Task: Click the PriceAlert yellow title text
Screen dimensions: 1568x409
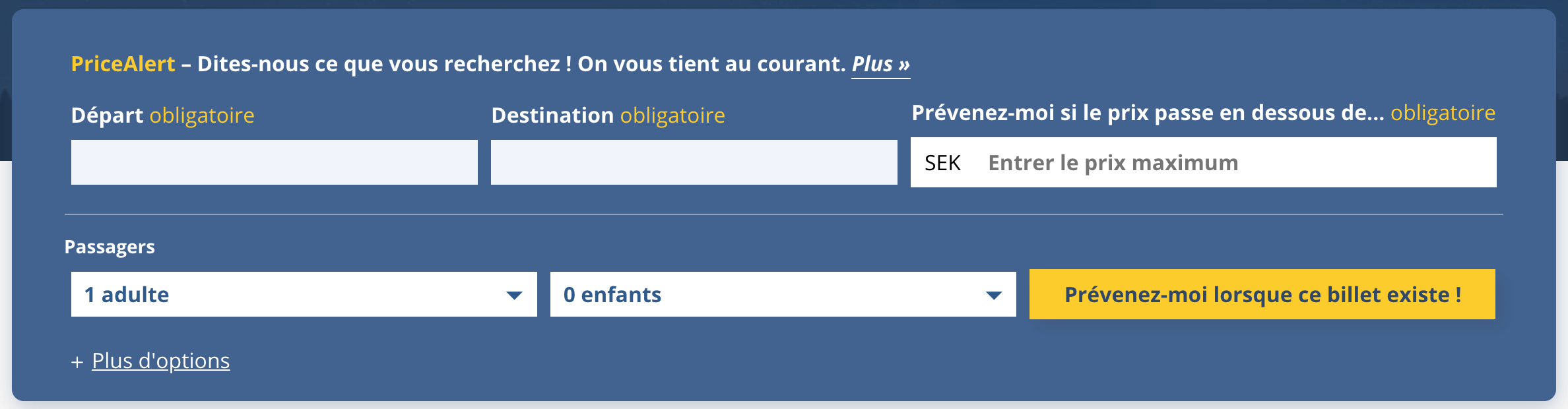Action: click(123, 64)
